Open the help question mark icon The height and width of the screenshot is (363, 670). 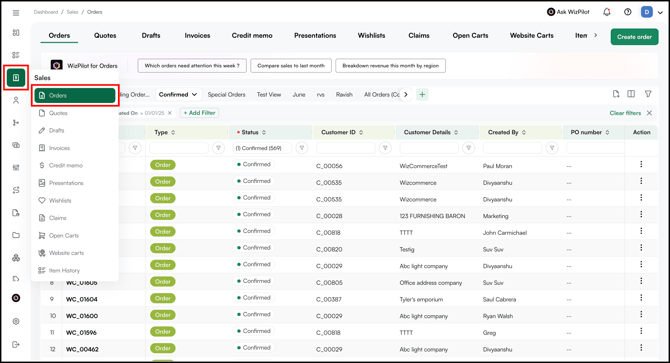[x=627, y=12]
